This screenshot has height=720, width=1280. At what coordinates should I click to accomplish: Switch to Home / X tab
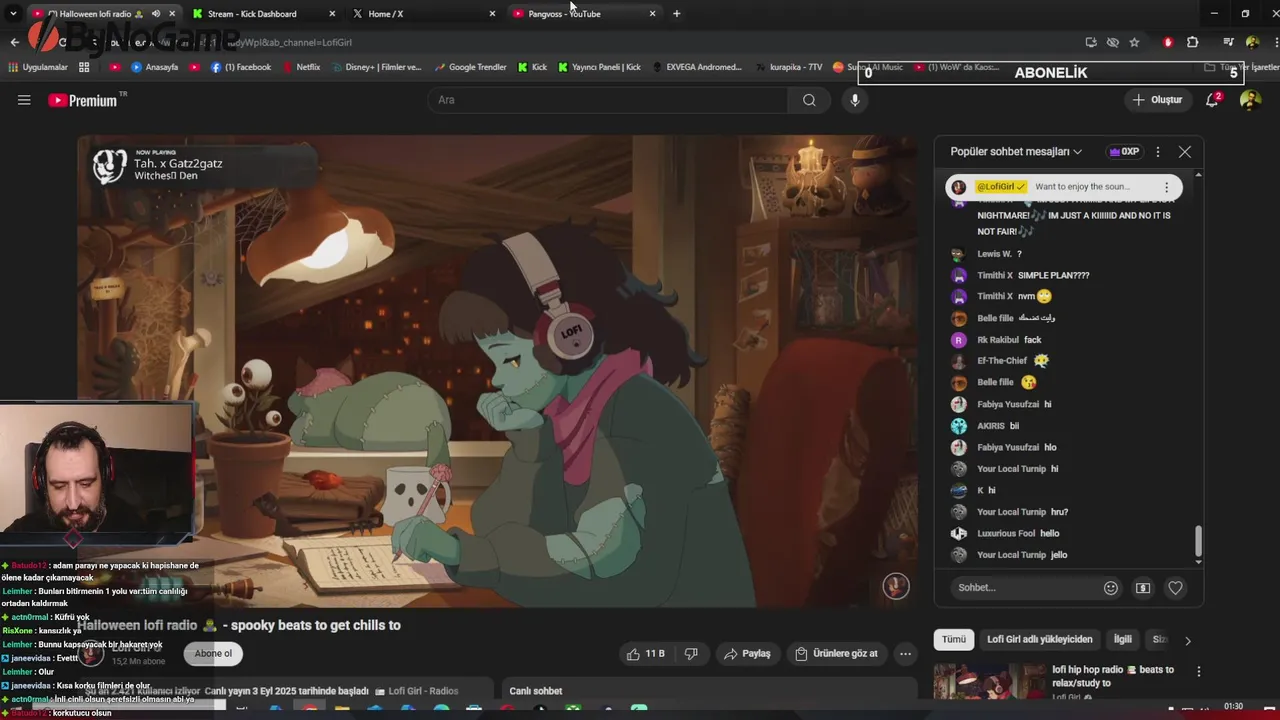420,14
